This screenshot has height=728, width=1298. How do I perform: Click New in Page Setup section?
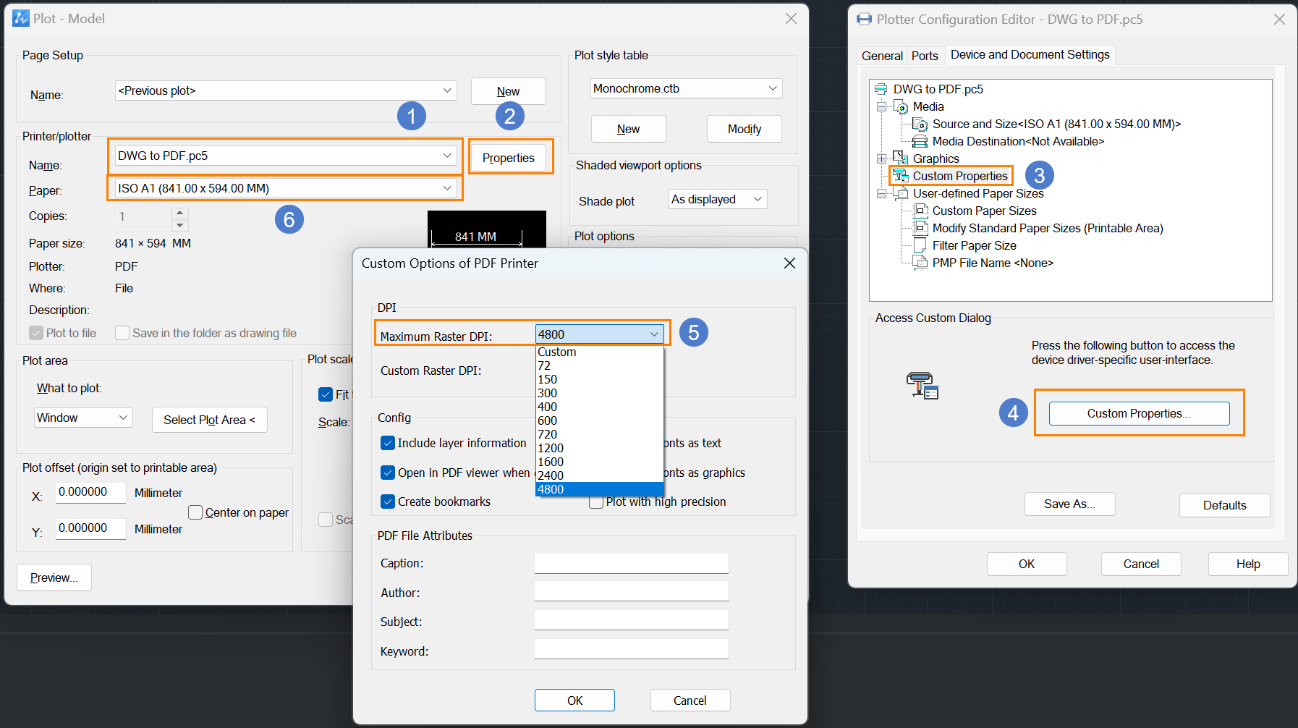[x=509, y=91]
